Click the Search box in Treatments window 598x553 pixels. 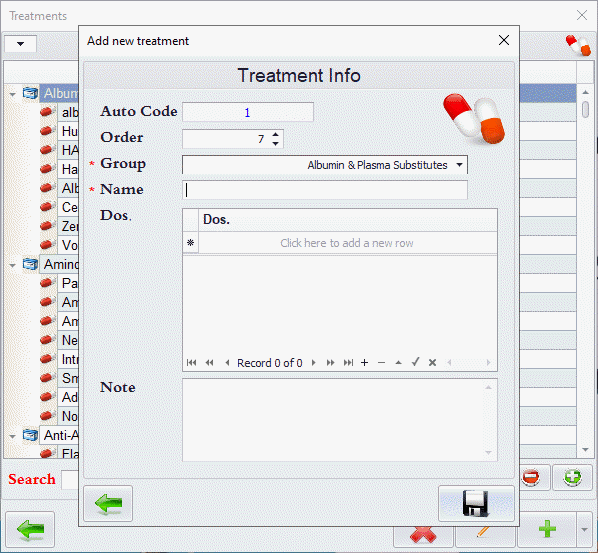click(70, 480)
